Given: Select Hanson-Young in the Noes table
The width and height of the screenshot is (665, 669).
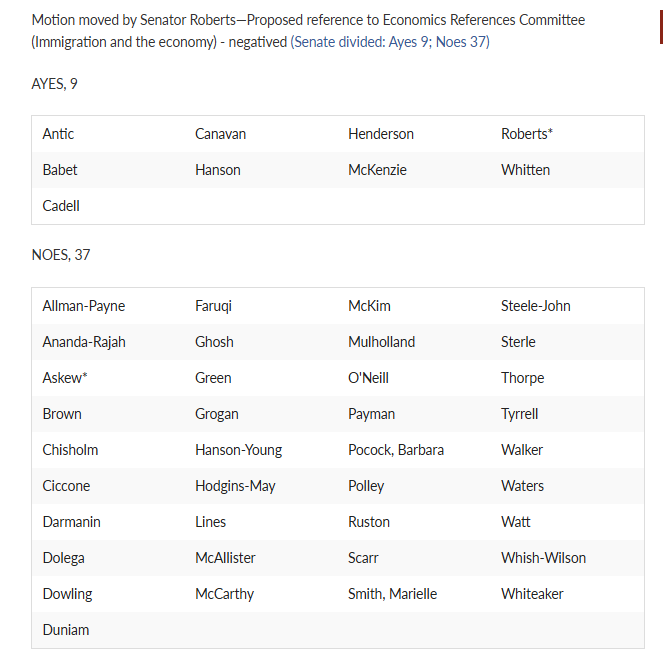Looking at the screenshot, I should 238,450.
